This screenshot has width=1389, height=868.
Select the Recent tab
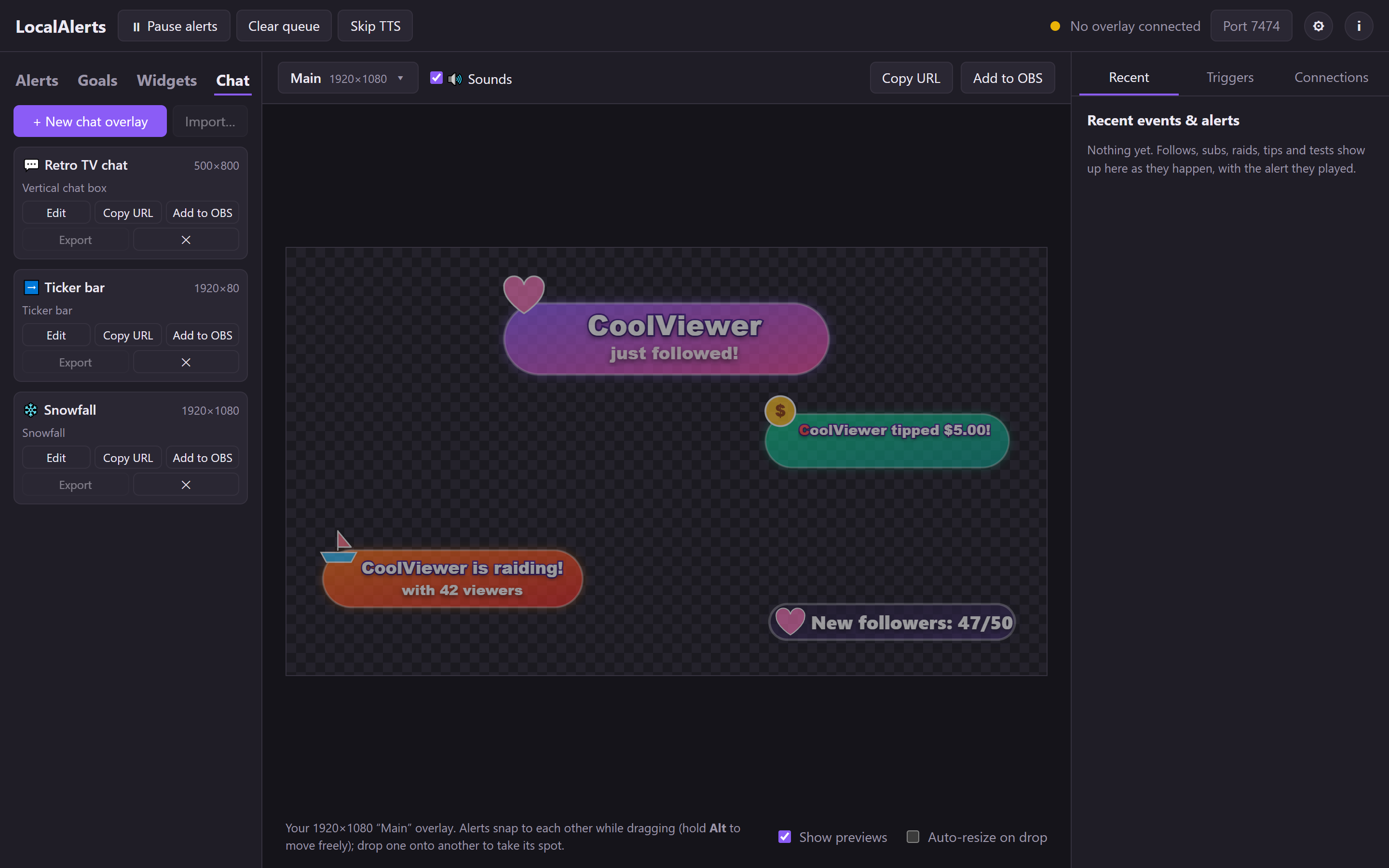coord(1129,78)
